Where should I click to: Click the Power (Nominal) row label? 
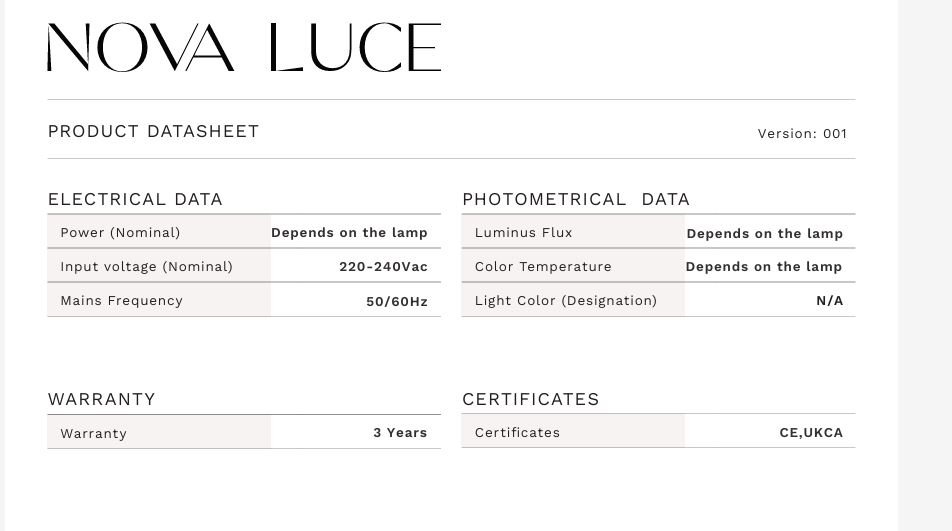[x=120, y=233]
